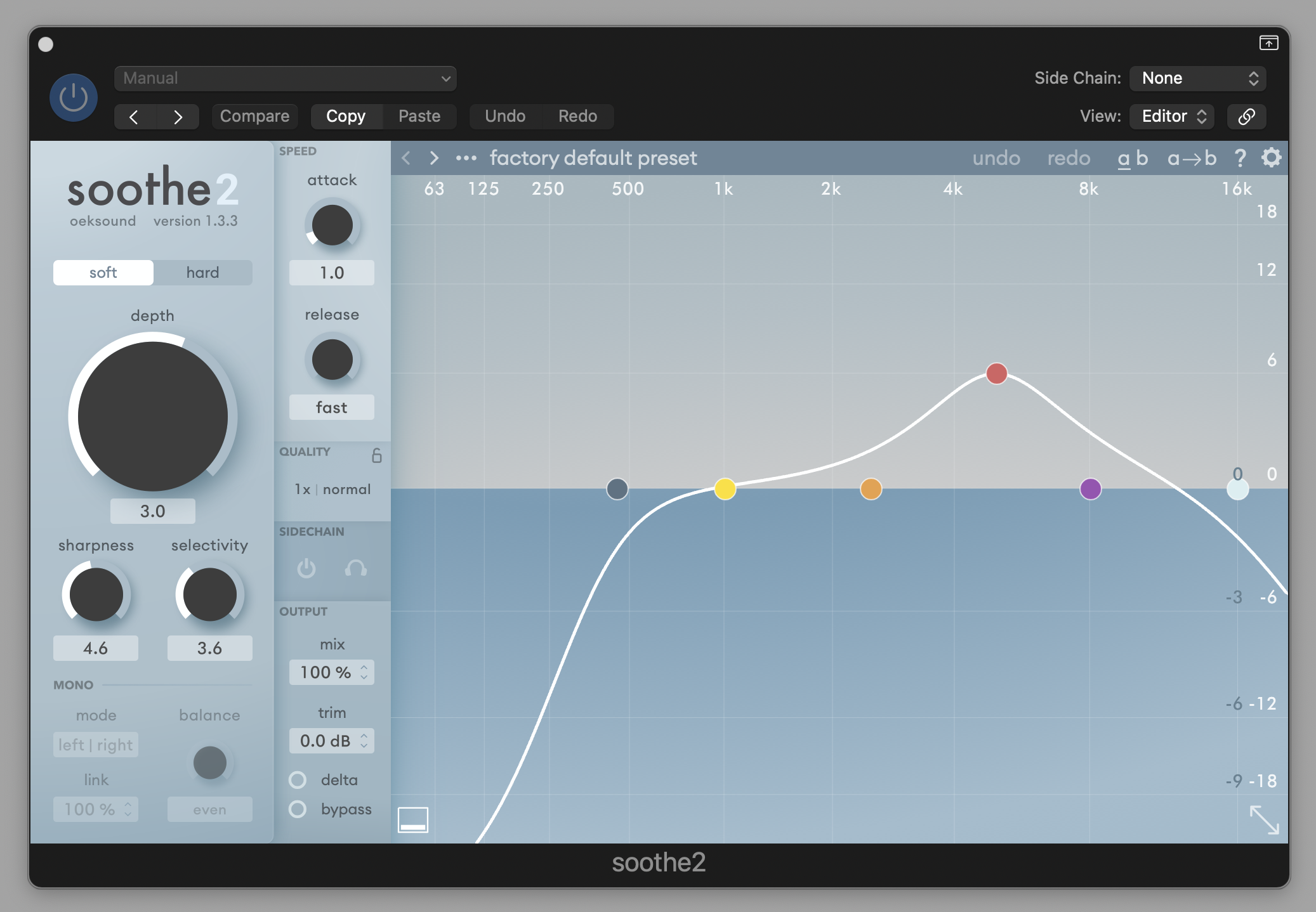The image size is (1316, 912).
Task: Audition the sidechain with the headphone icon
Action: (x=356, y=569)
